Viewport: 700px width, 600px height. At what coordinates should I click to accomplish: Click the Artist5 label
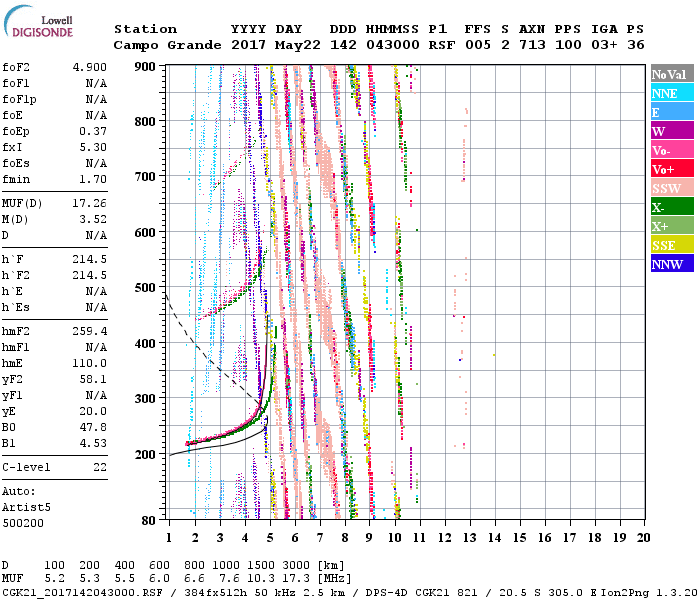[x=26, y=508]
